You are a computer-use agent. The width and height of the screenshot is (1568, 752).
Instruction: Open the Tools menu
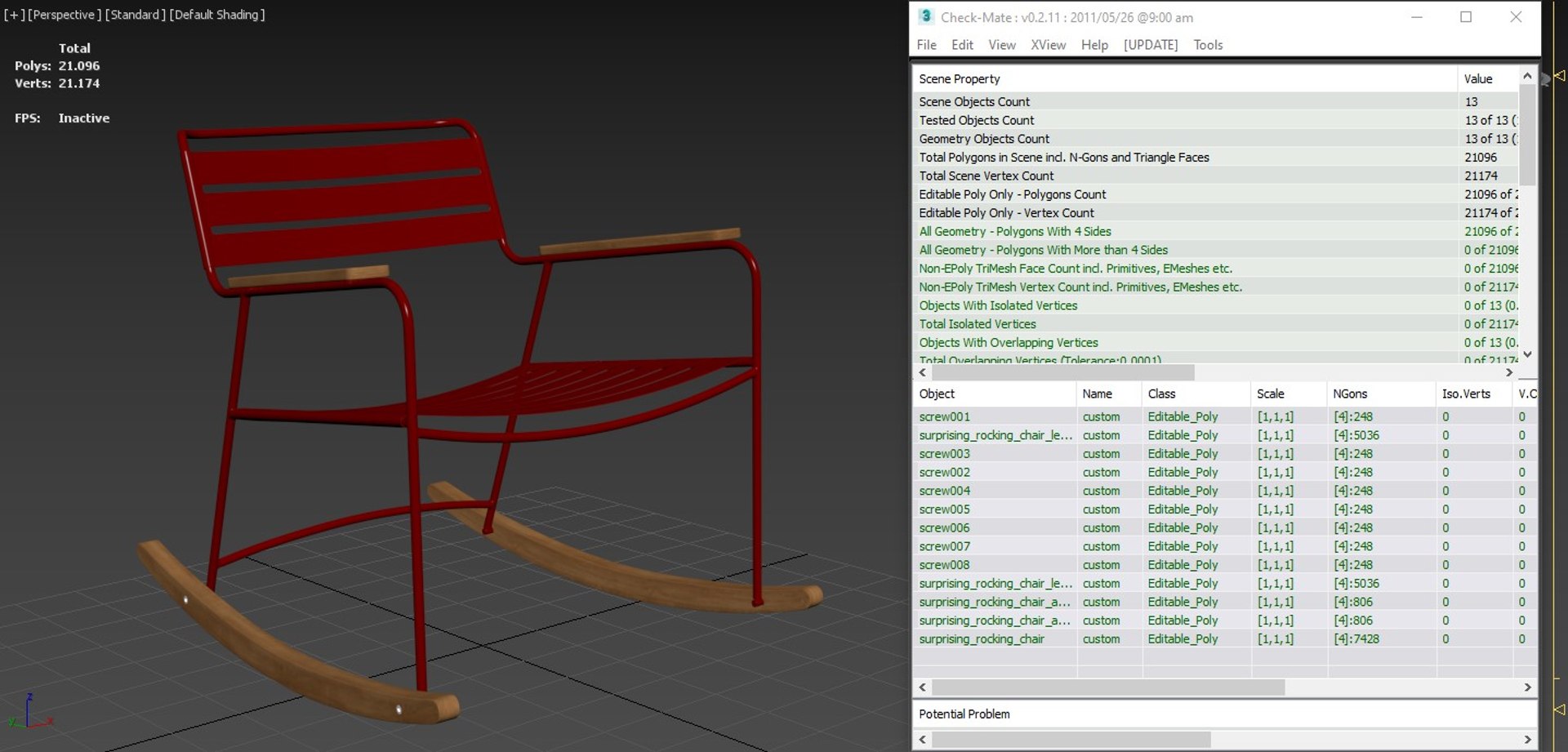pyautogui.click(x=1208, y=45)
